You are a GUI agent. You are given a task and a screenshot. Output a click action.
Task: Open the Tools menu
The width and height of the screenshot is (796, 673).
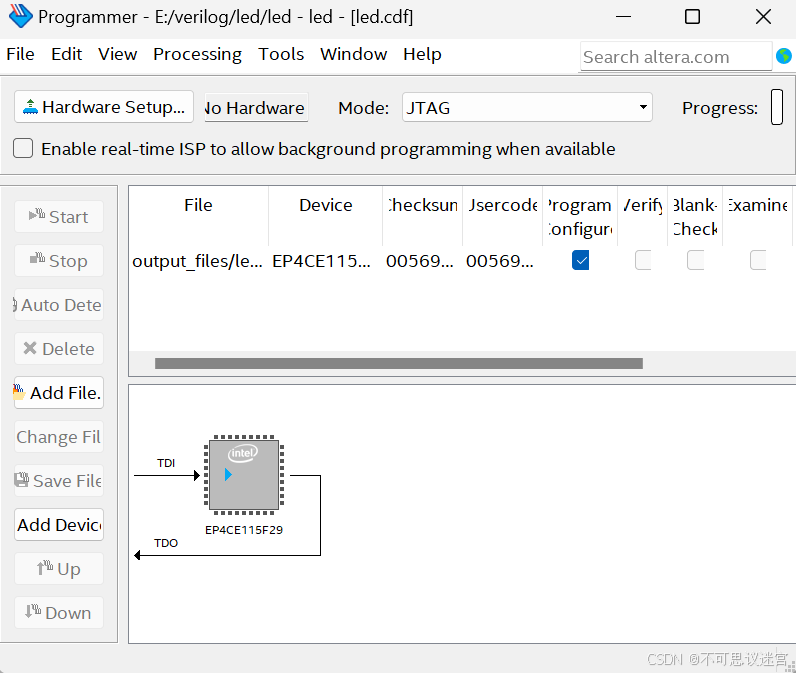pos(281,54)
